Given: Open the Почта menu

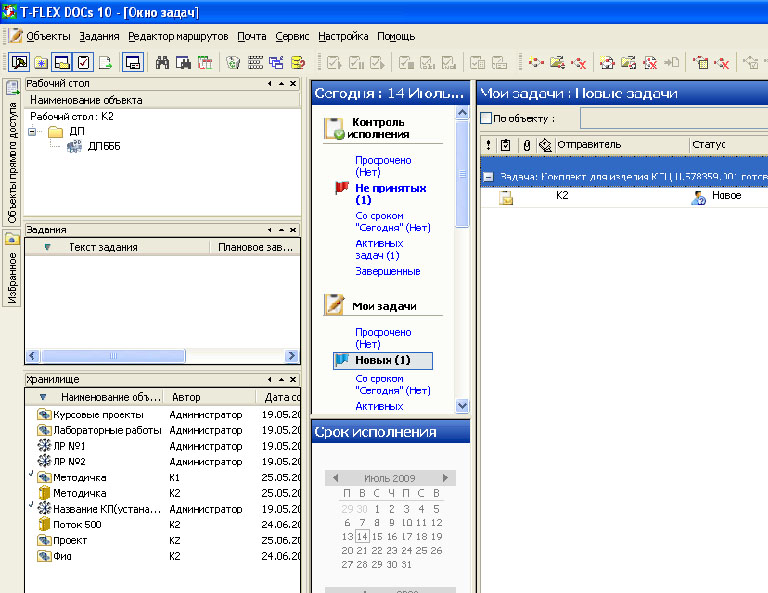Looking at the screenshot, I should click(x=252, y=36).
